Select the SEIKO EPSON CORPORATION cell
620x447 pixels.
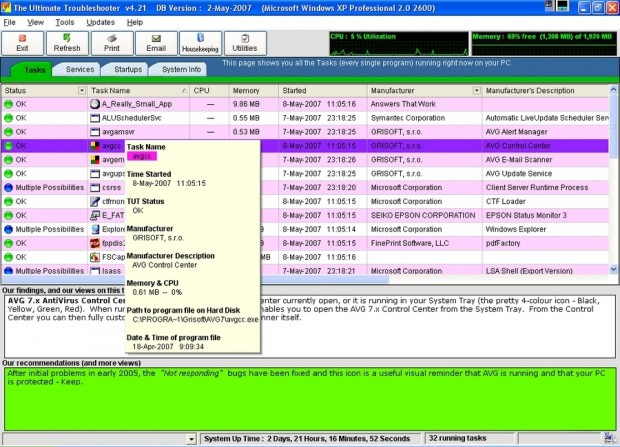423,215
